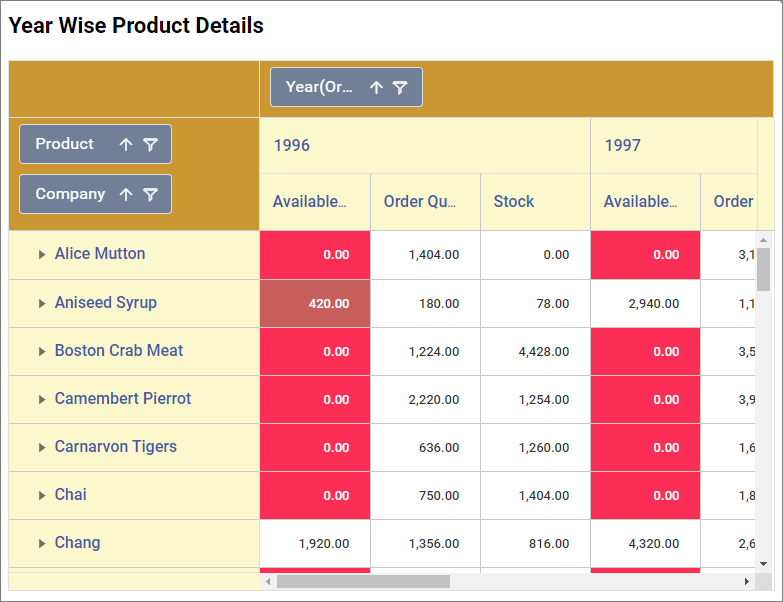The image size is (783, 602).
Task: Expand the Alice Mutton row
Action: tap(42, 255)
